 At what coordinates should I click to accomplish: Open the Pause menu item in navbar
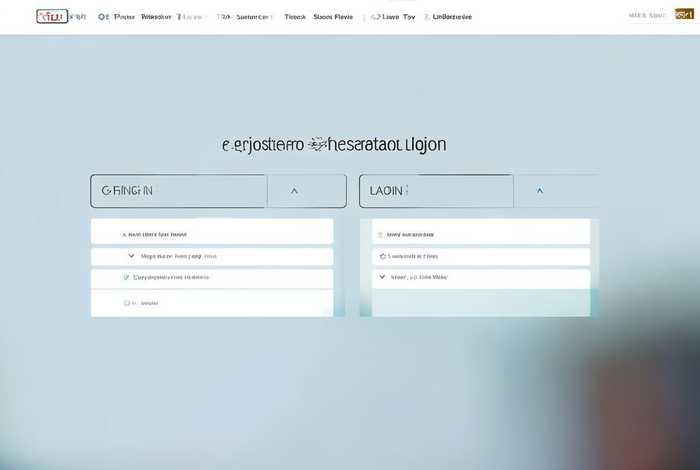click(x=125, y=17)
